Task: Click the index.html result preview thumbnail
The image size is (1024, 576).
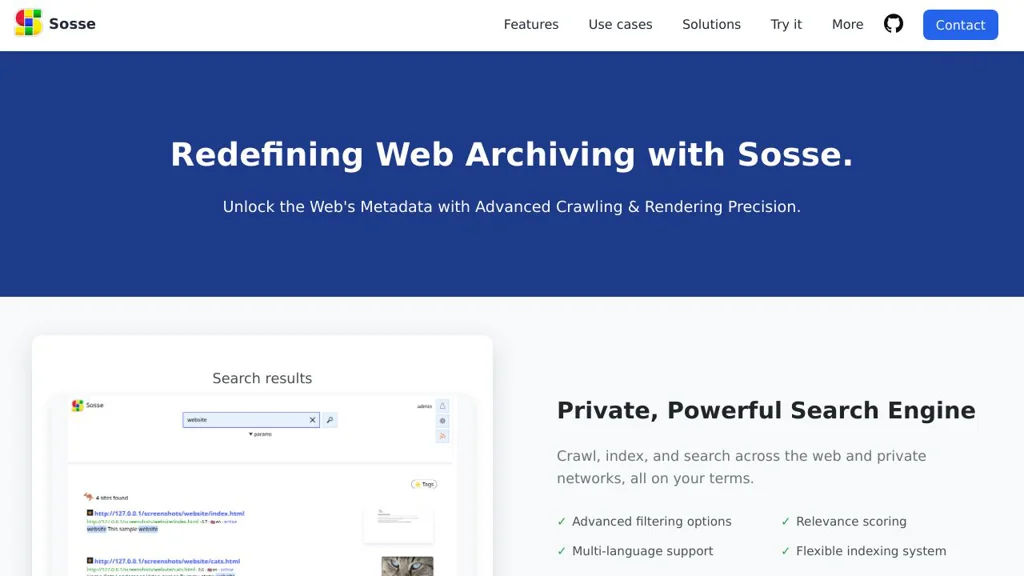Action: [x=398, y=524]
